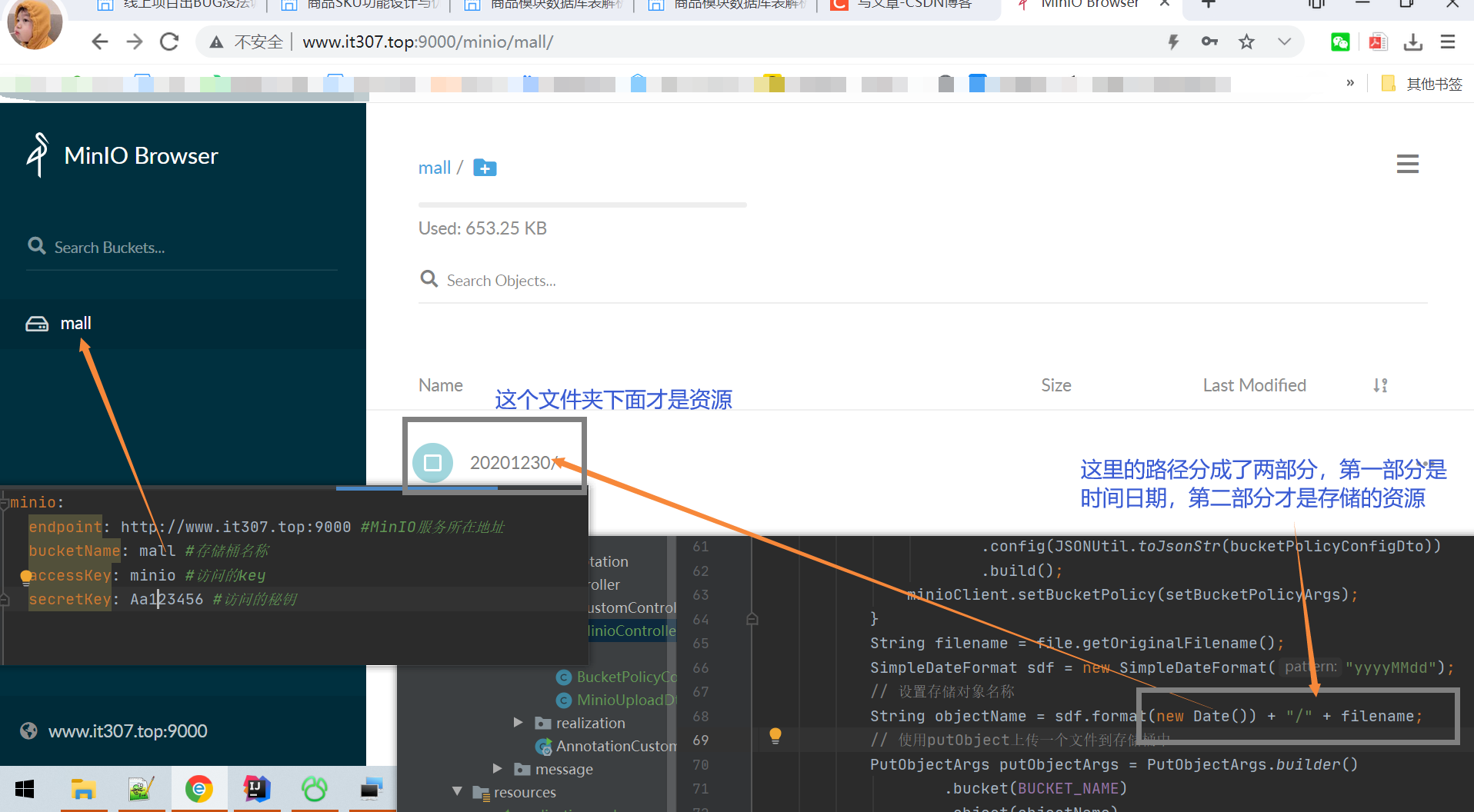This screenshot has width=1474, height=812.
Task: Click the globe icon next to www.it307.top:9000
Action: [x=28, y=730]
